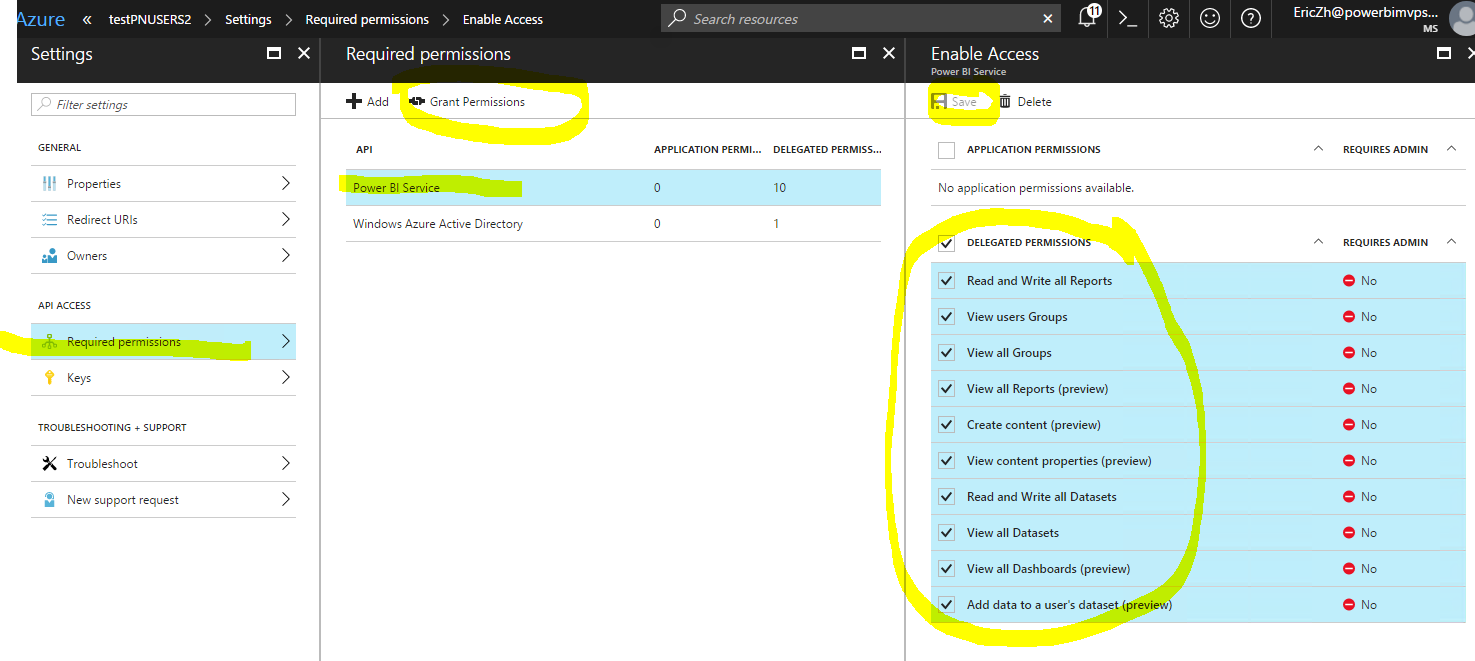Maximize the Settings blade
The width and height of the screenshot is (1475, 661).
274,53
